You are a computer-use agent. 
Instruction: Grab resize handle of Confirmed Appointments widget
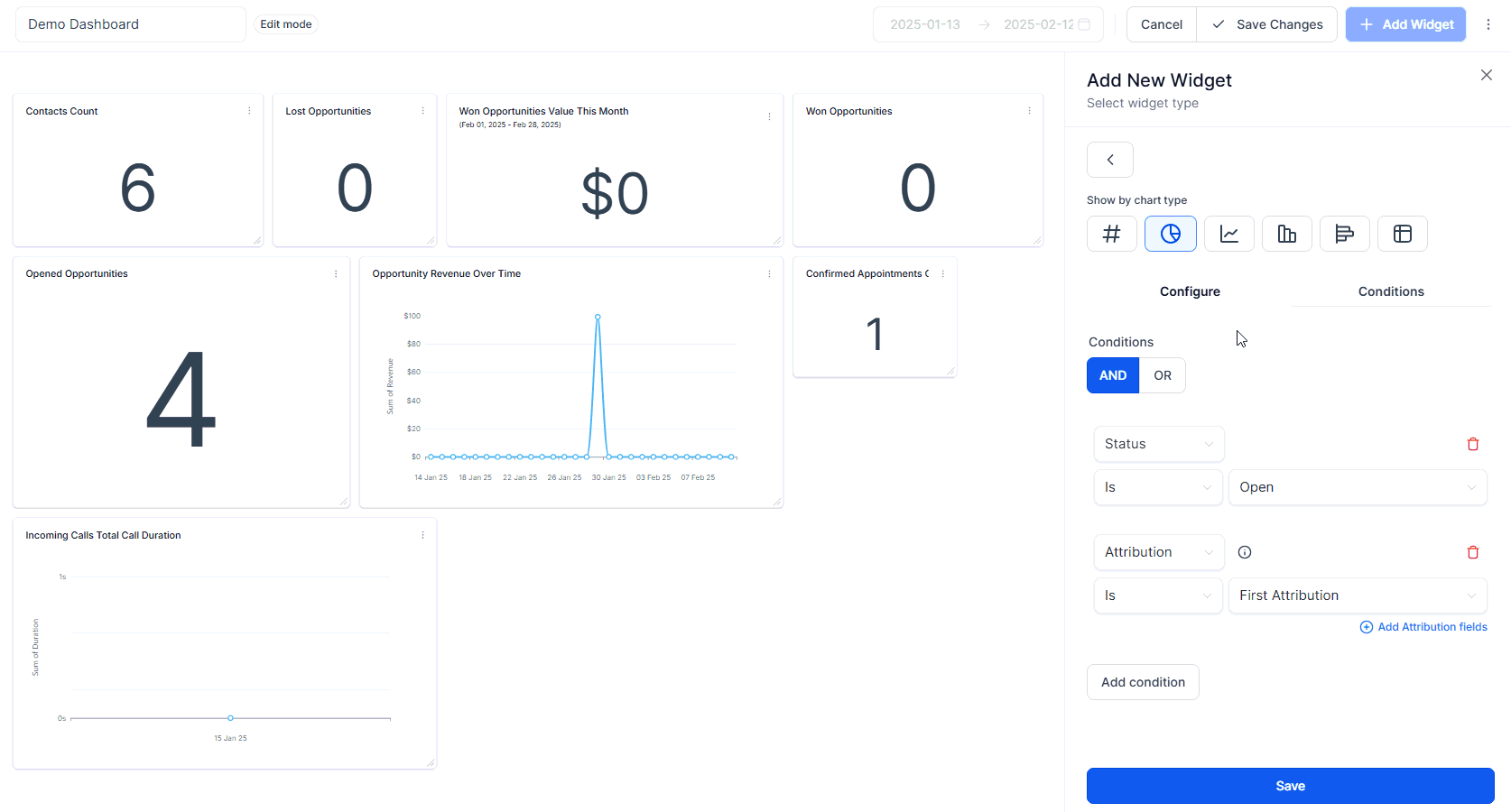950,371
